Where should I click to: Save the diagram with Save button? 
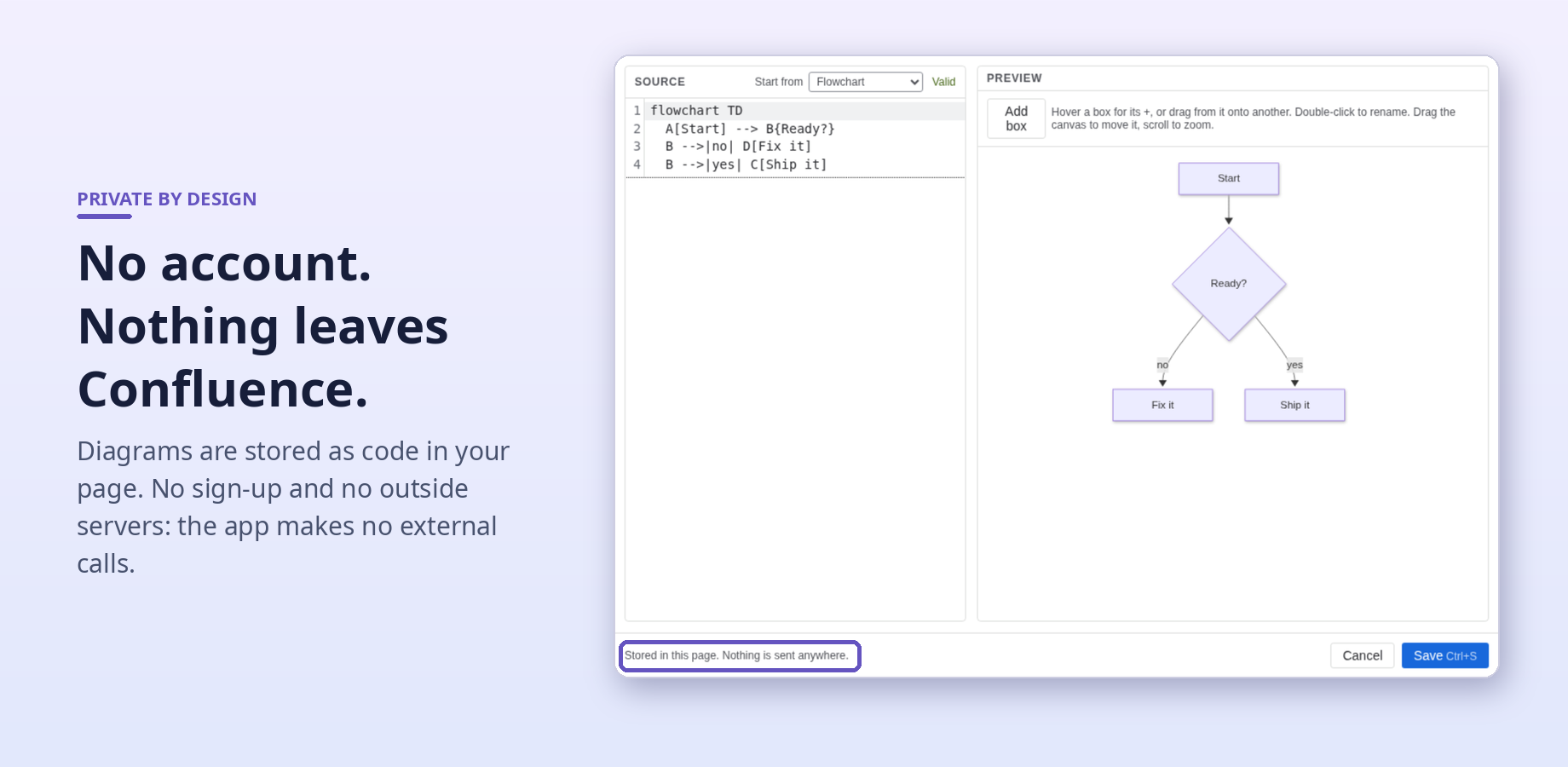pos(1444,655)
